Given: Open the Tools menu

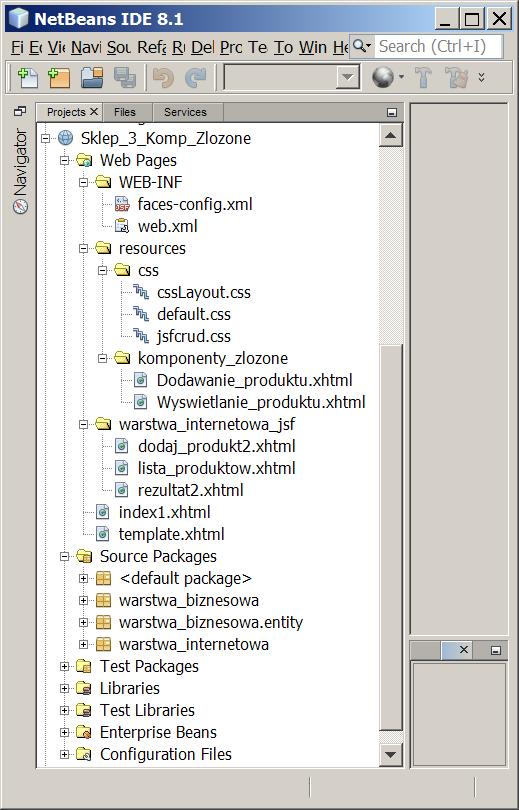Looking at the screenshot, I should pos(283,48).
